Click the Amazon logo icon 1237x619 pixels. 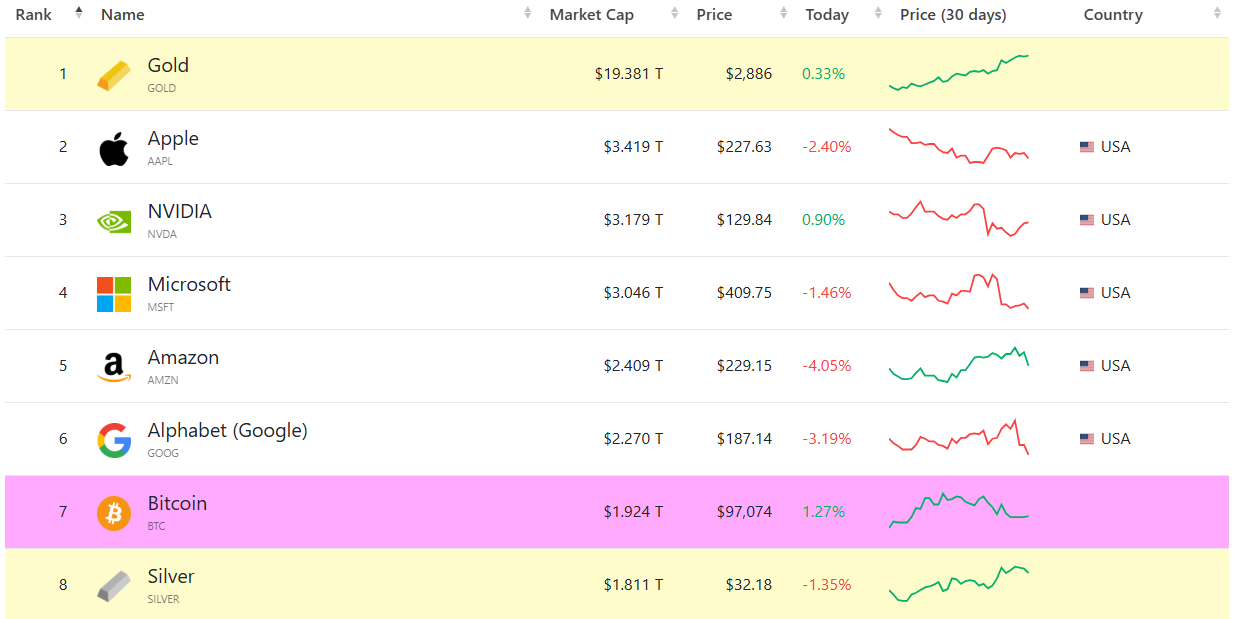[x=114, y=367]
